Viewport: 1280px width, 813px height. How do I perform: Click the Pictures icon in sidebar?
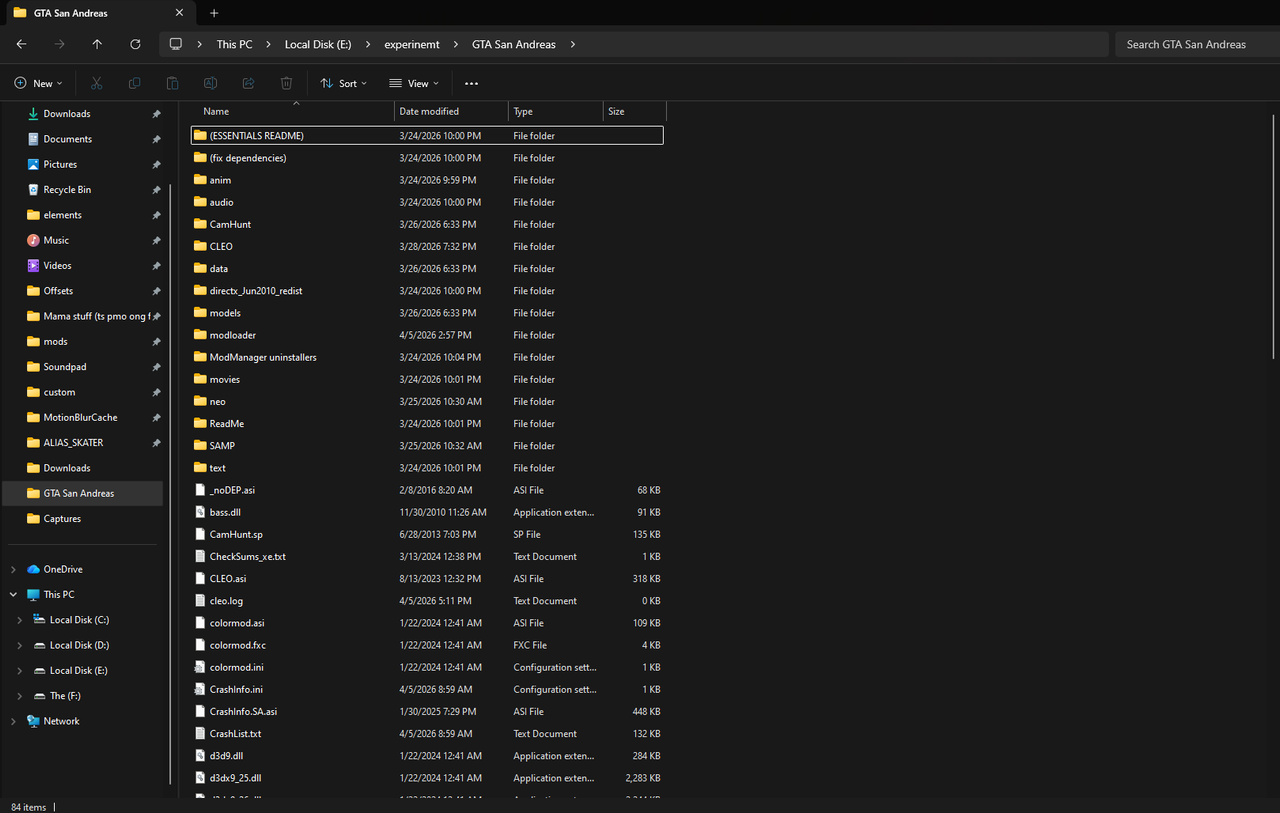(x=33, y=164)
